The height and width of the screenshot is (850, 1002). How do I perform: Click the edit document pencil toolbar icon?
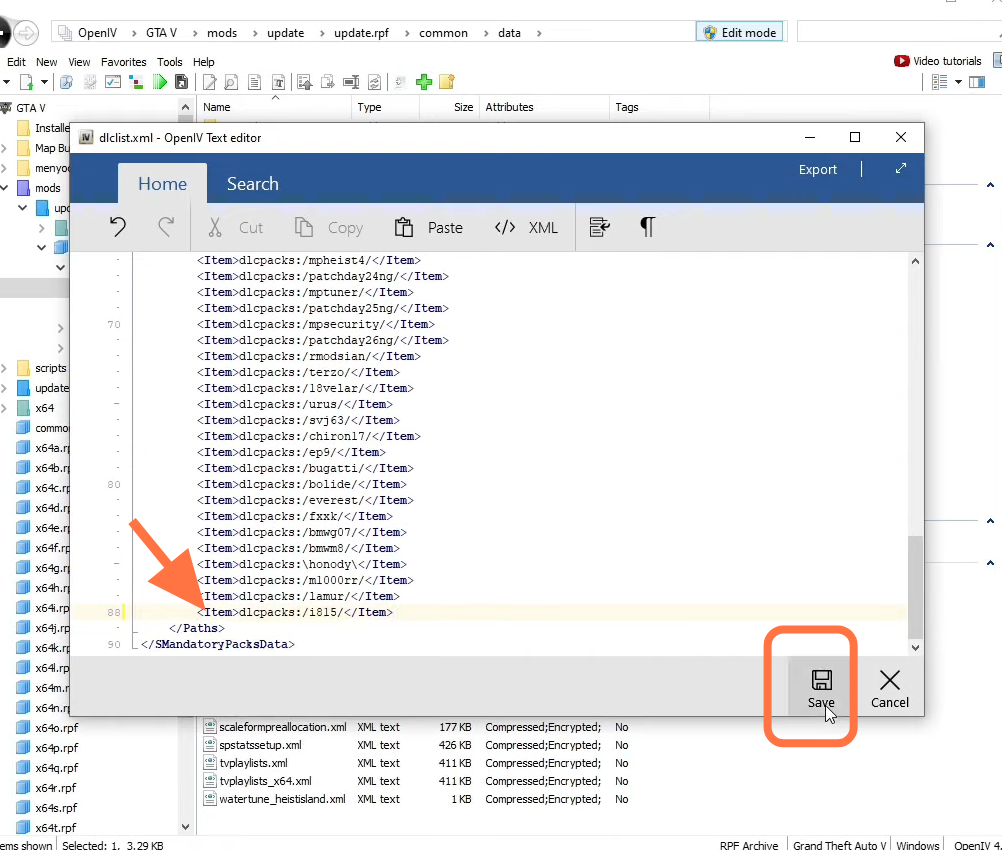click(x=209, y=82)
